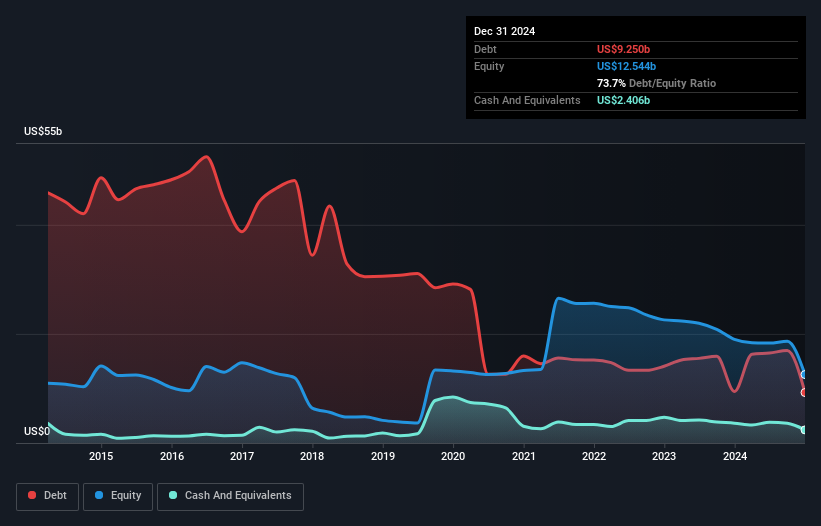
Task: Click the 2023 x-axis label
Action: (x=664, y=456)
